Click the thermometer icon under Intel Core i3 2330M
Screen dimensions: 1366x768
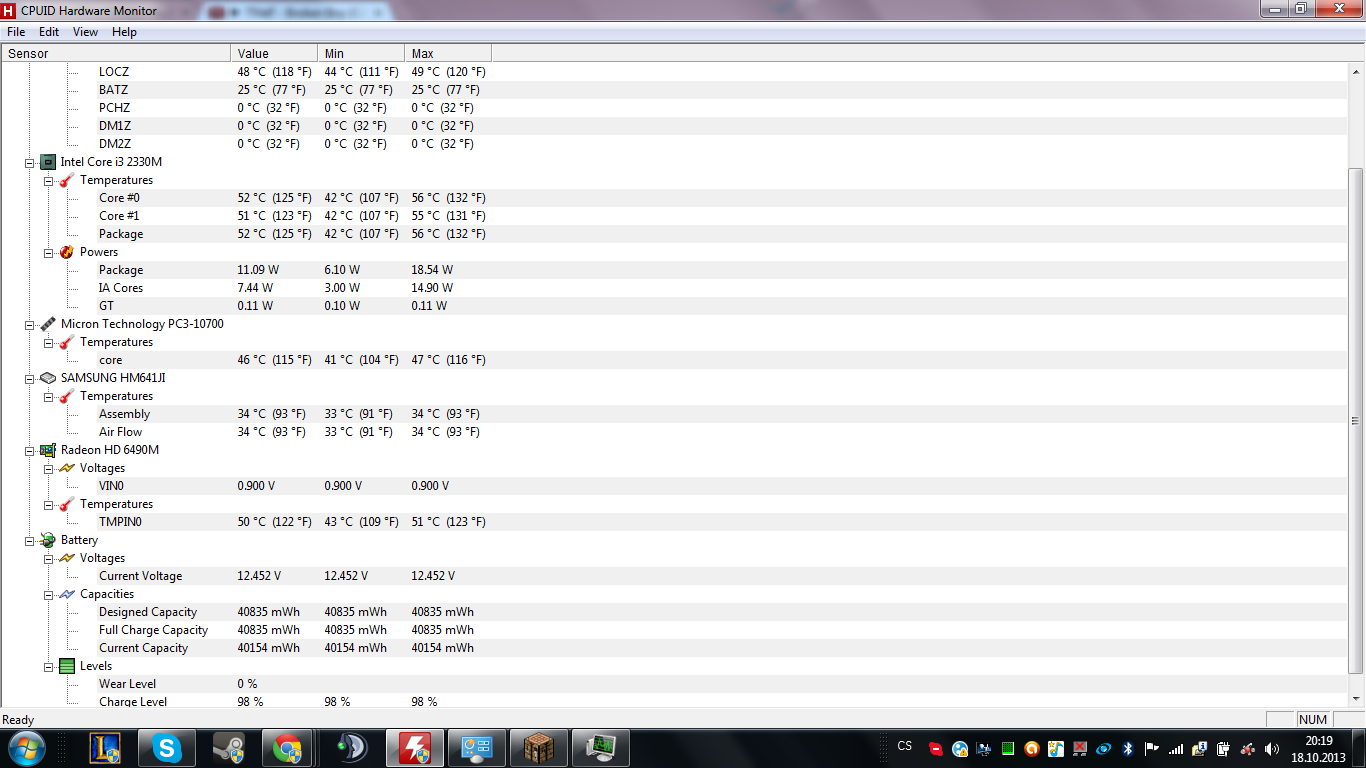pos(67,180)
